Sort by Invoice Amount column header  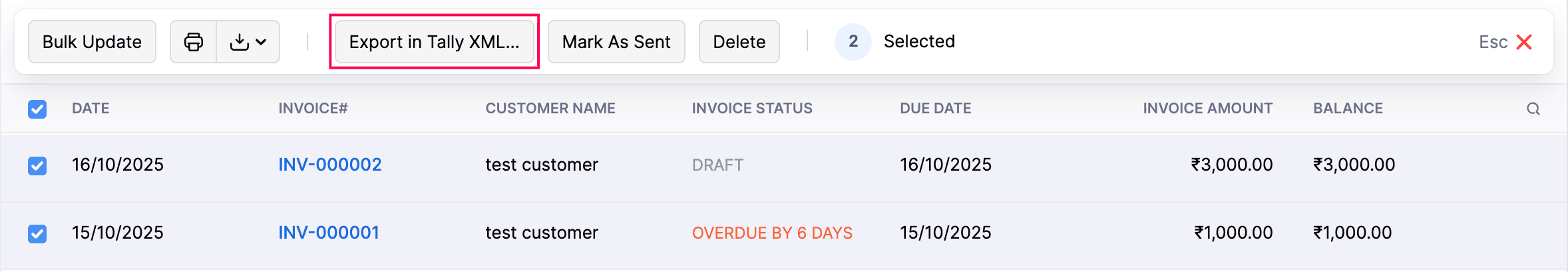pyautogui.click(x=1207, y=109)
